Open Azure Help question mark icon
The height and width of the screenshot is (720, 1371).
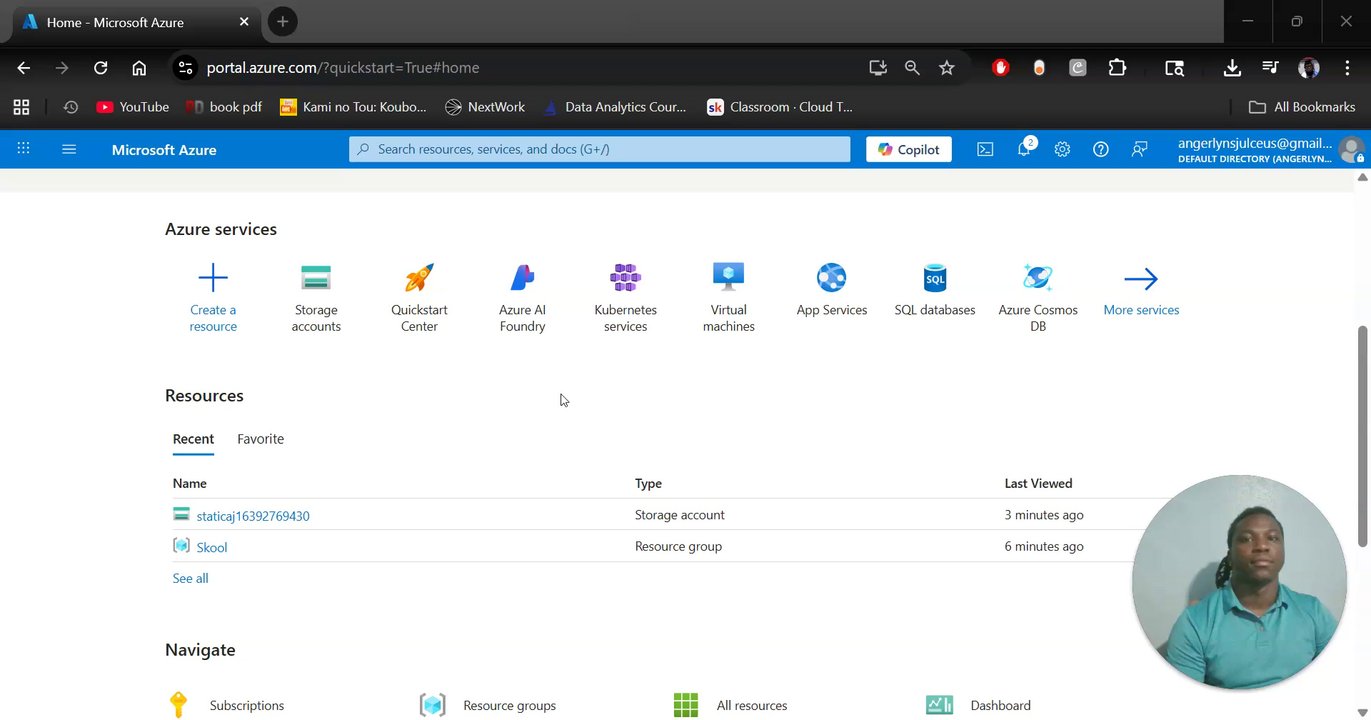pyautogui.click(x=1101, y=149)
